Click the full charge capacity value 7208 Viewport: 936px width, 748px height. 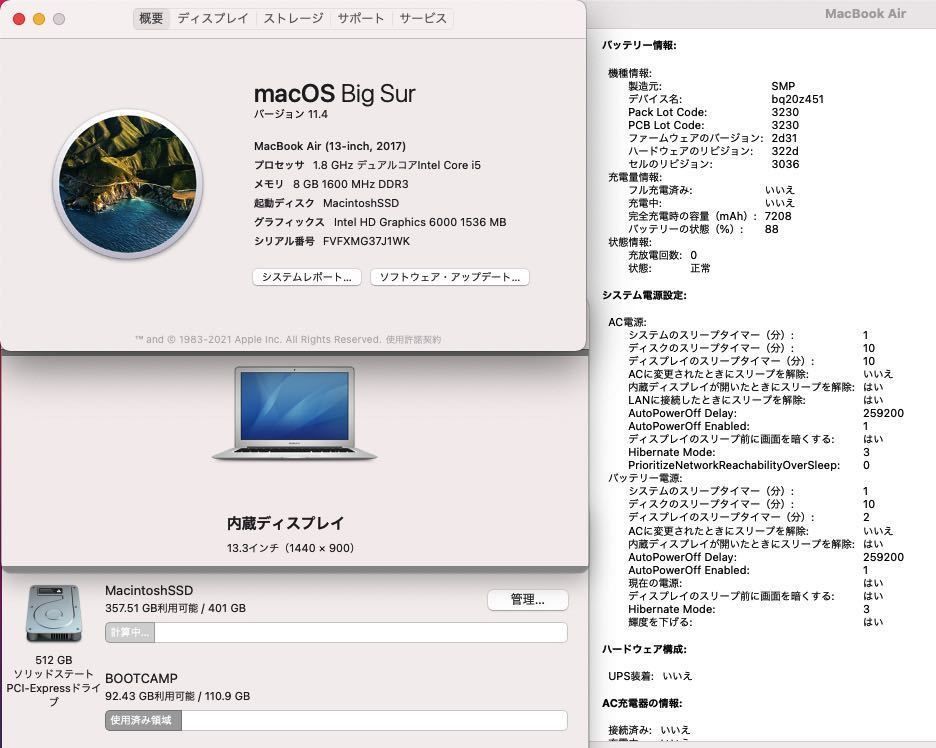pyautogui.click(x=778, y=216)
